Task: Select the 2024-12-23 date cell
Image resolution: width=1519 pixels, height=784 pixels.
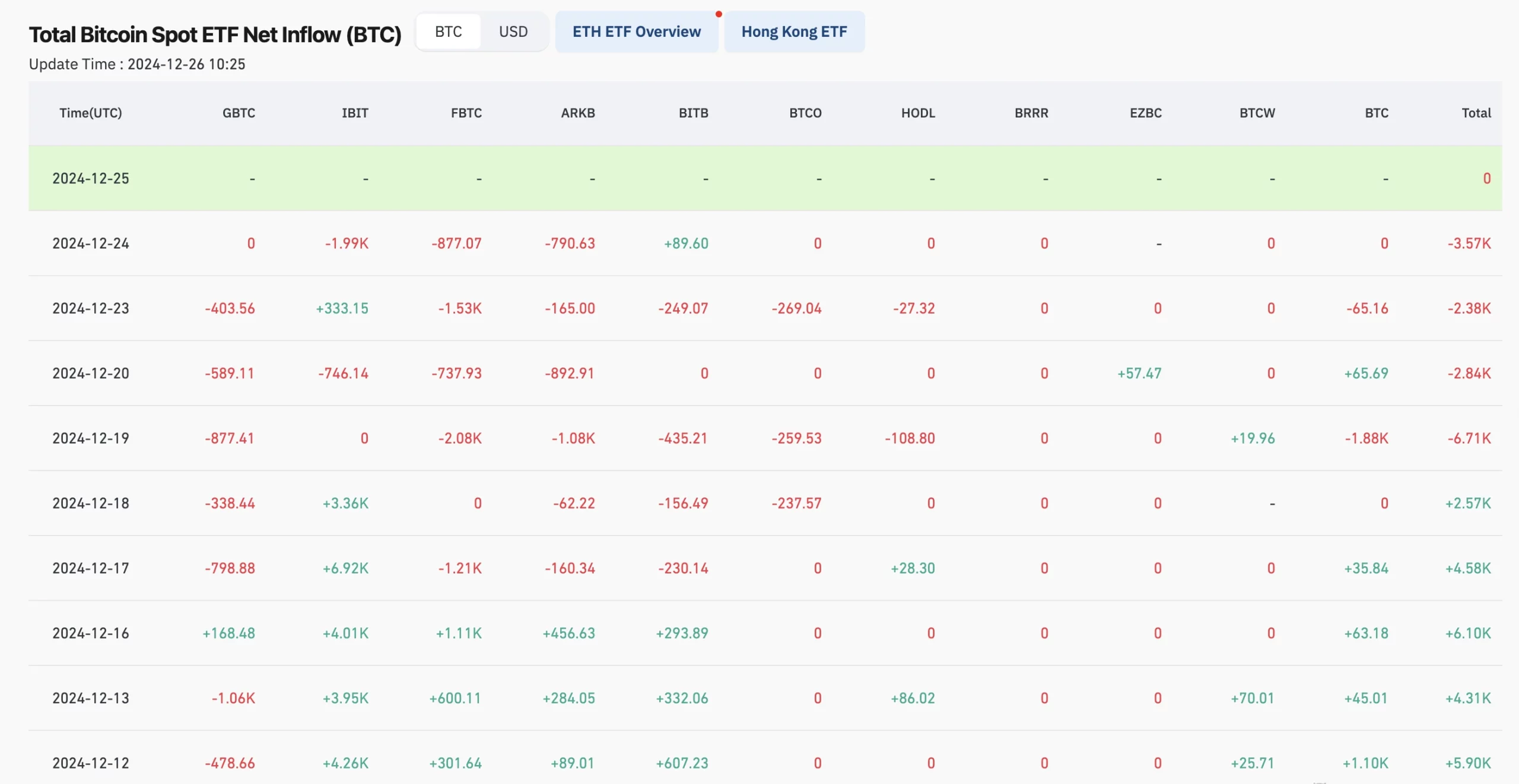Action: click(x=91, y=308)
